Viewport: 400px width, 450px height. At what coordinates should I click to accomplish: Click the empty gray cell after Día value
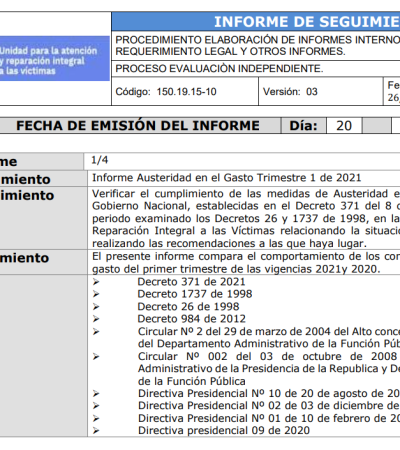pos(376,126)
